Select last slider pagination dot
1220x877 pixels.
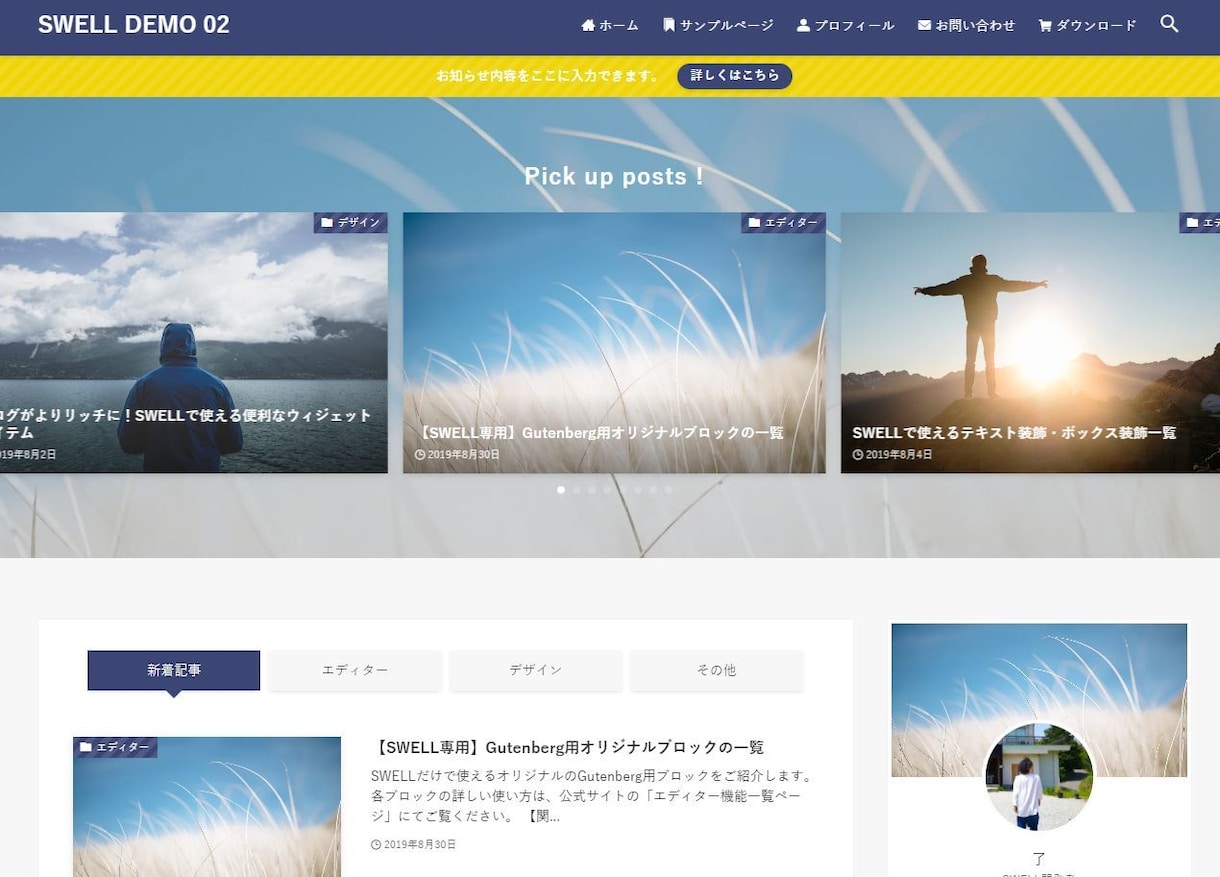click(668, 489)
